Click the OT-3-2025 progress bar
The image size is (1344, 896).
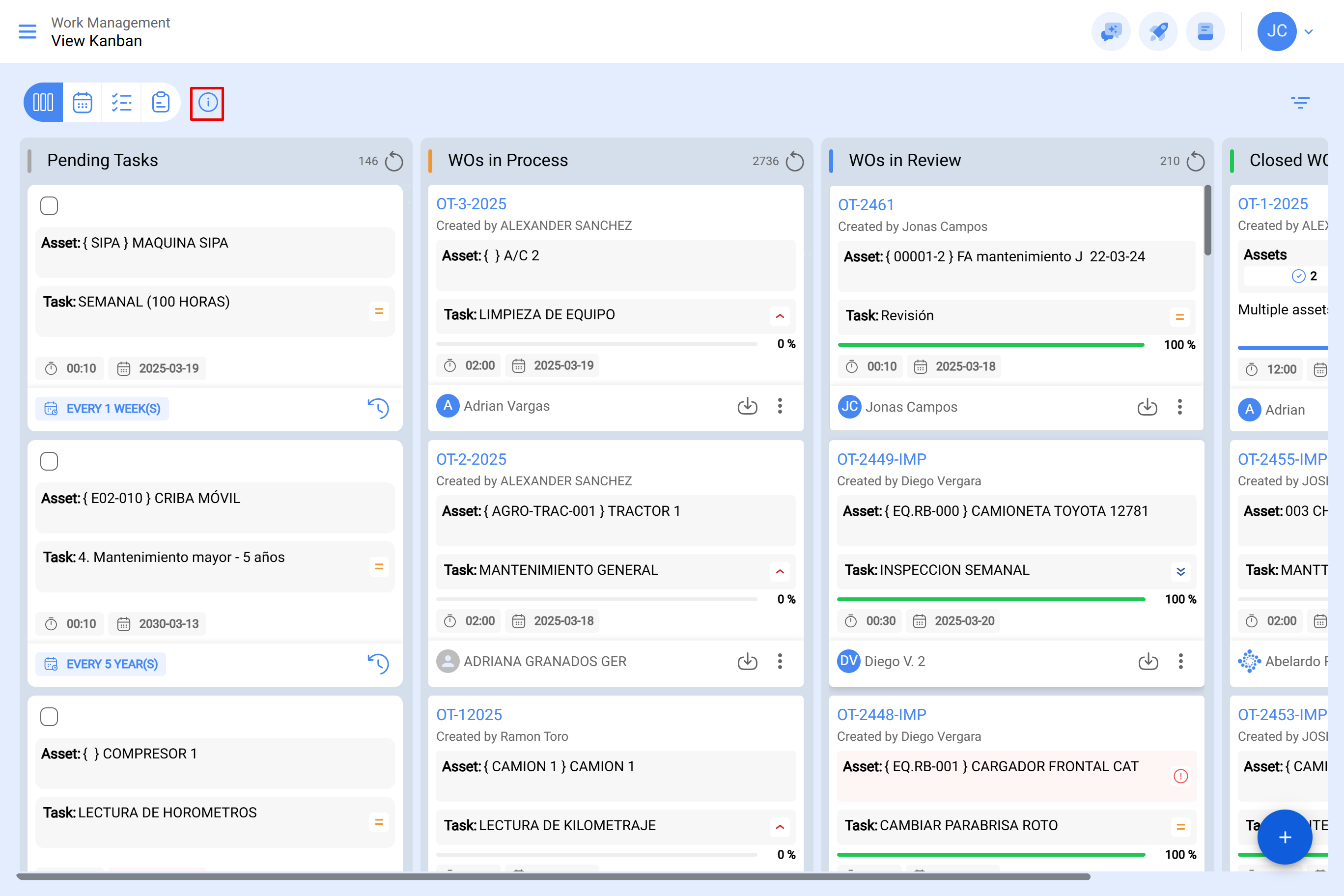click(x=597, y=344)
